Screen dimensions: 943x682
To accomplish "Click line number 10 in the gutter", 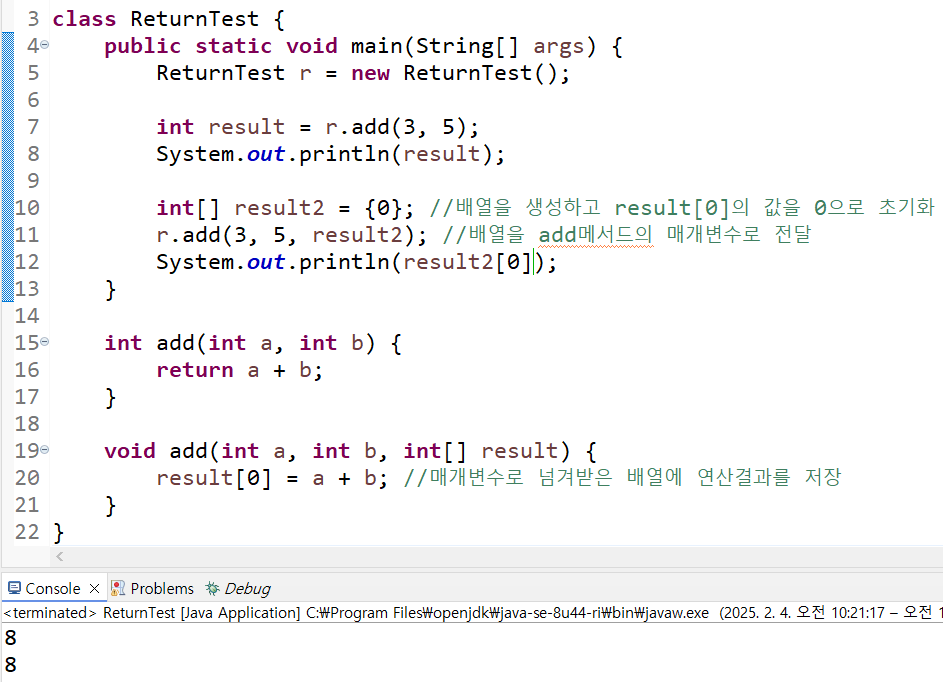I will (x=27, y=208).
